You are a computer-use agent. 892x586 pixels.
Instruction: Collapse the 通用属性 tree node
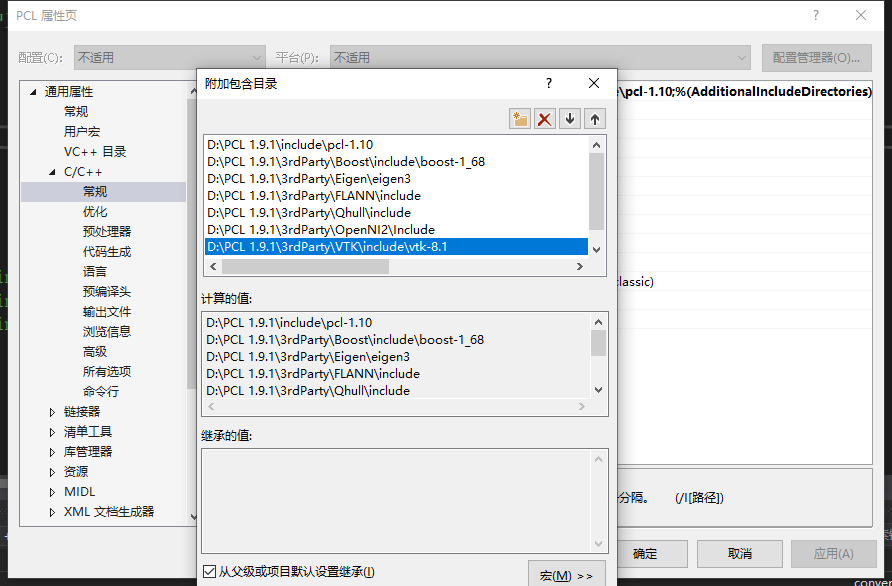[33, 92]
